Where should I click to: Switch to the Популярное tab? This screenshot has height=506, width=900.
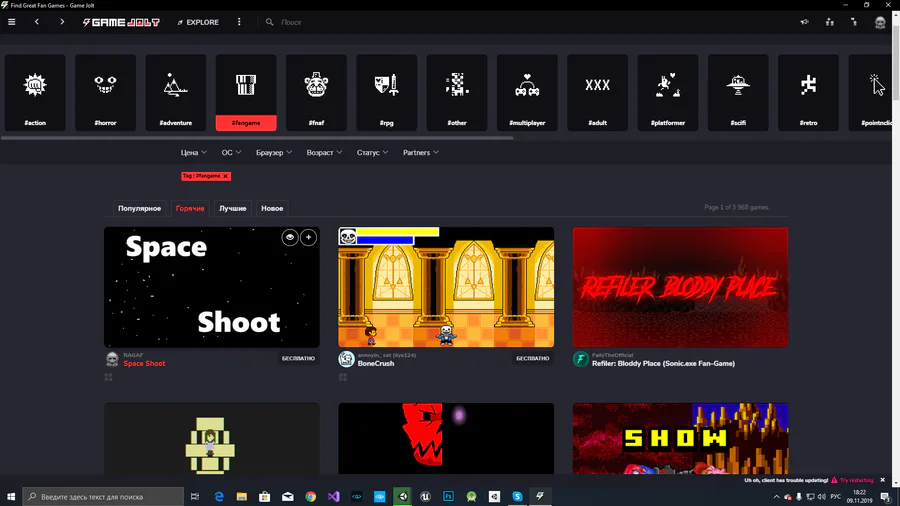139,208
